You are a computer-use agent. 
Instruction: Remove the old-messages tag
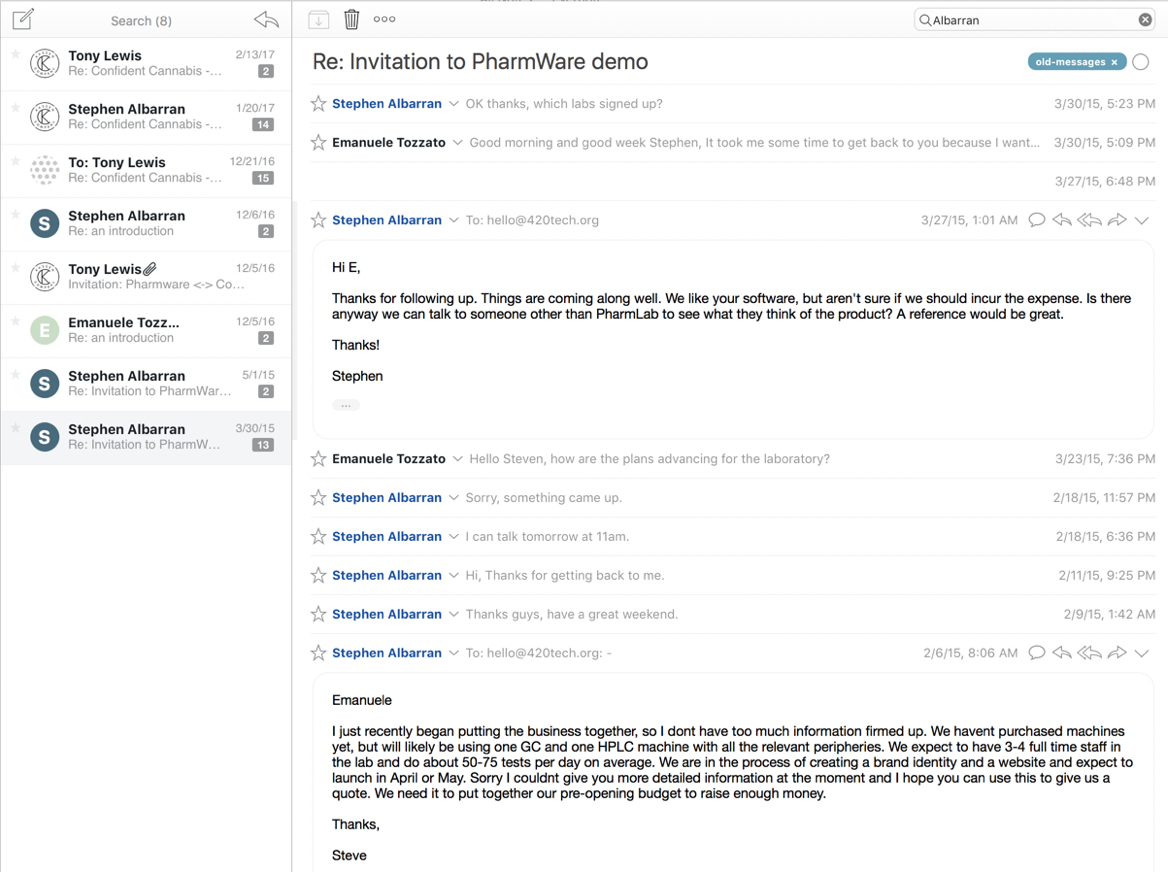[x=1114, y=62]
